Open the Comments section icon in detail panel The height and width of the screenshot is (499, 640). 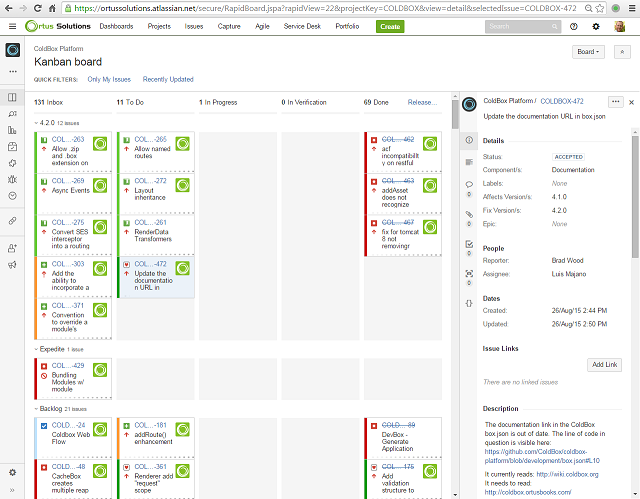pos(469,185)
